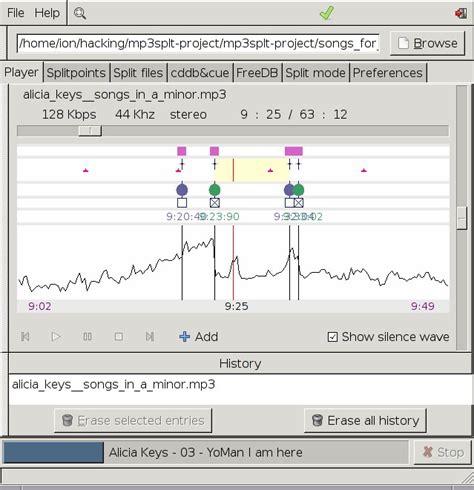474x490 pixels.
Task: Click the green splitpoint circle at 9:23:90
Action: (215, 190)
